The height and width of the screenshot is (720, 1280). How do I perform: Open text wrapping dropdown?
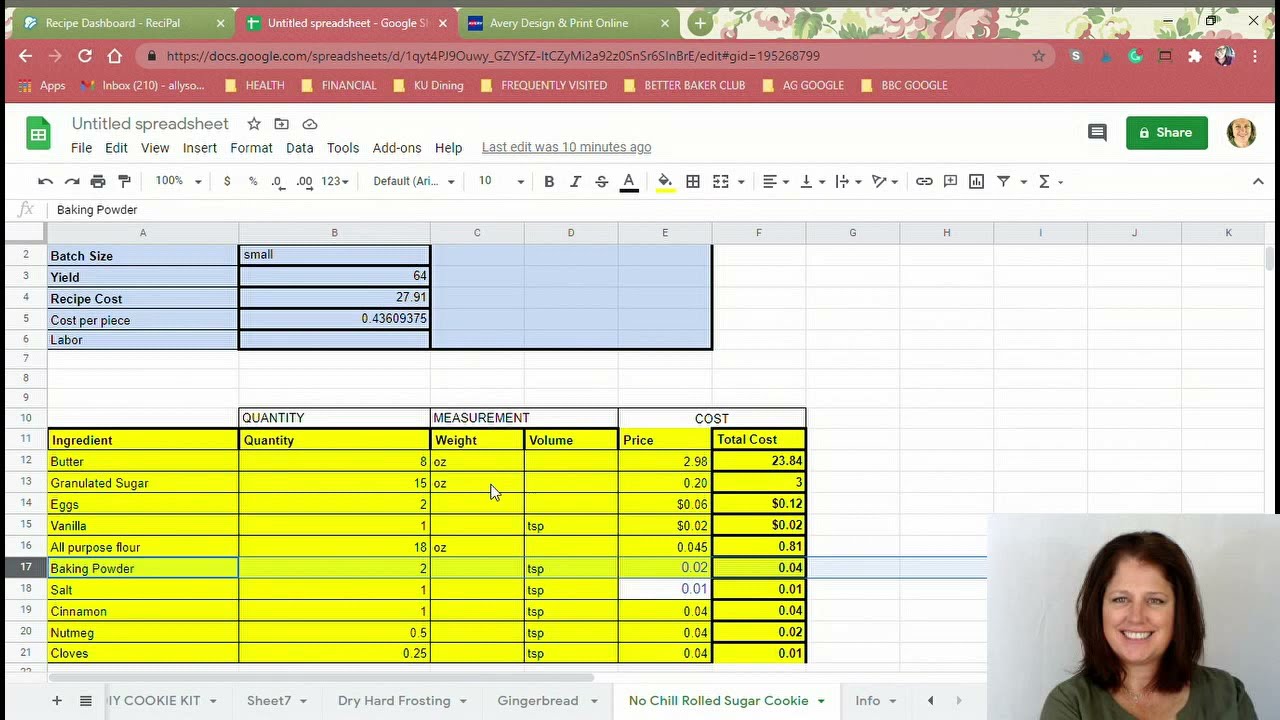(848, 181)
